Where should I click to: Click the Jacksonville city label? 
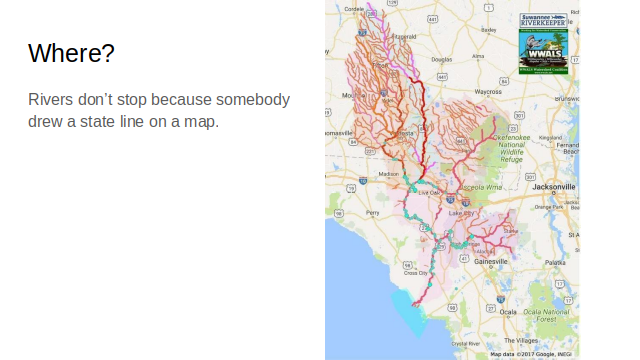point(554,187)
